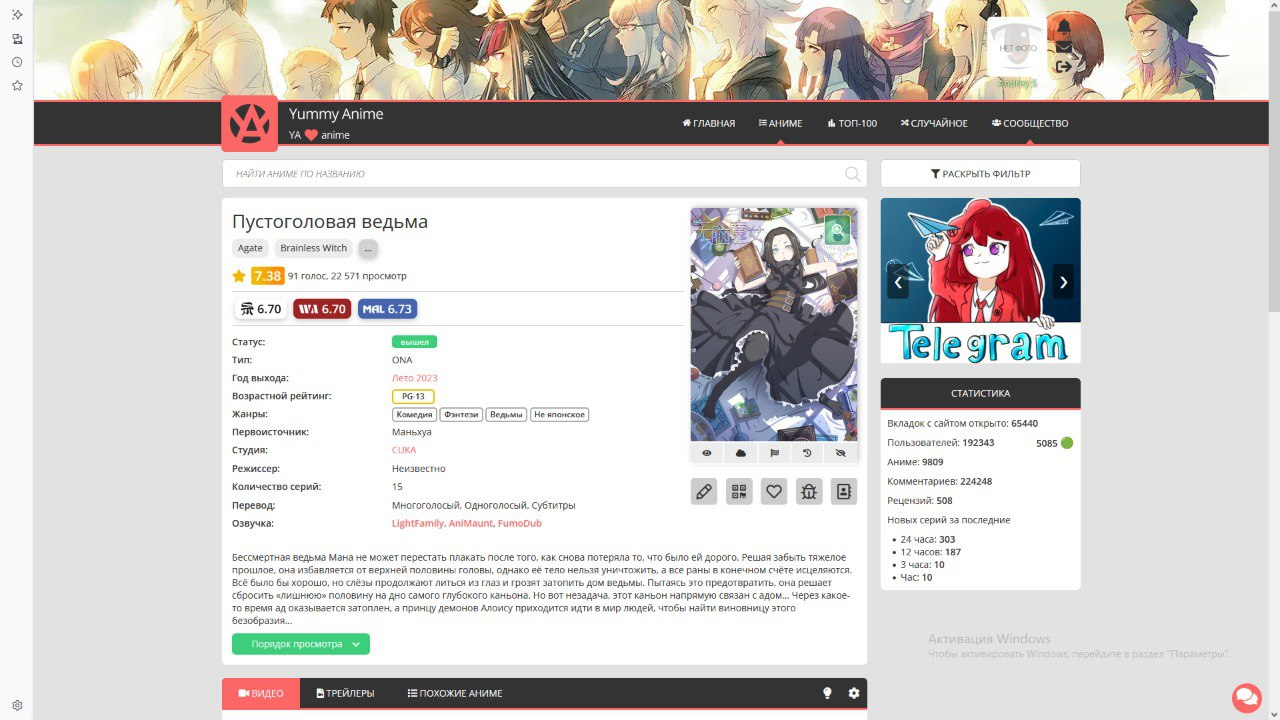Click the green вышел status badge
The height and width of the screenshot is (720, 1280).
414,342
